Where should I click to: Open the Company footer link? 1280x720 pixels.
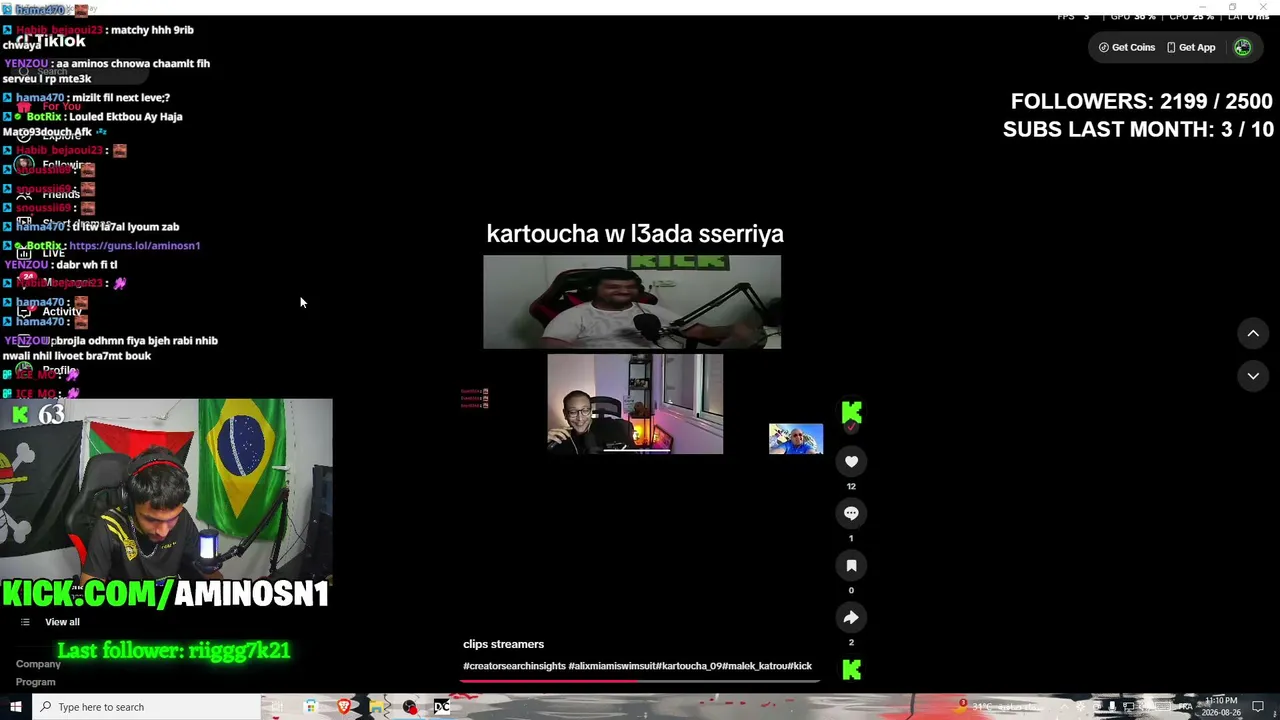click(38, 664)
